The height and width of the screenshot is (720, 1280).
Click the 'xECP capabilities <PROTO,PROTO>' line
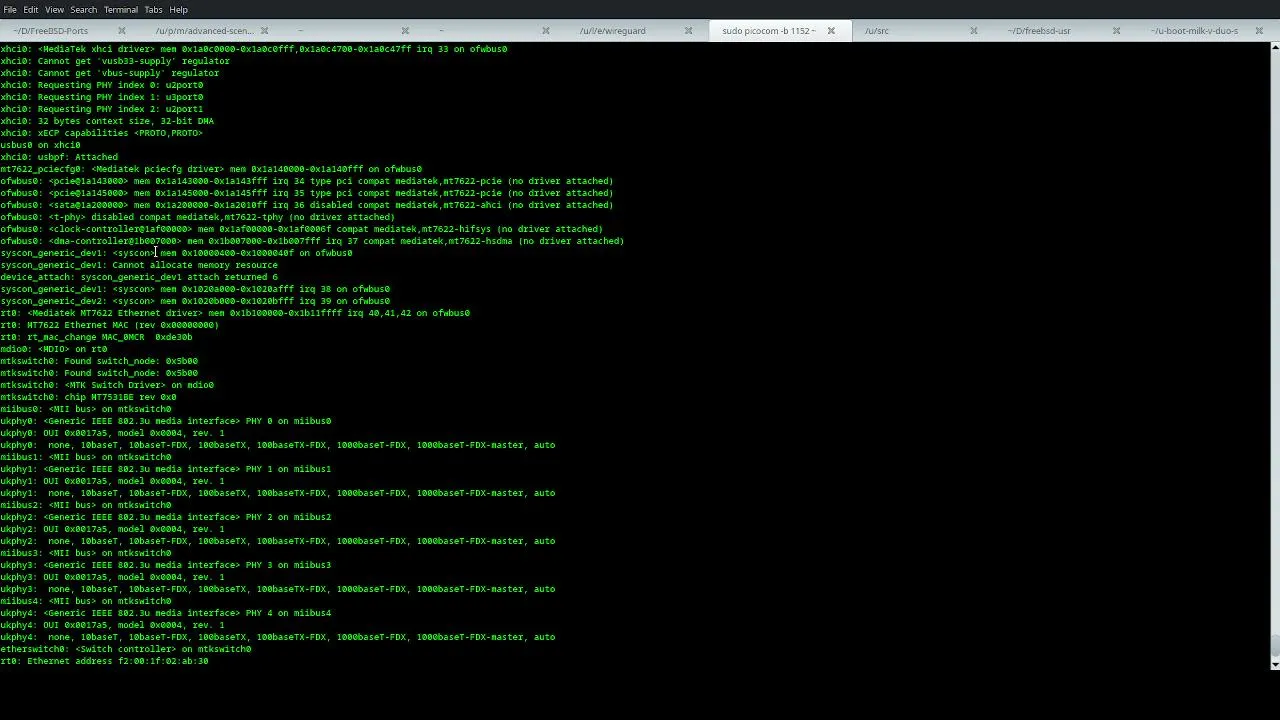(101, 133)
